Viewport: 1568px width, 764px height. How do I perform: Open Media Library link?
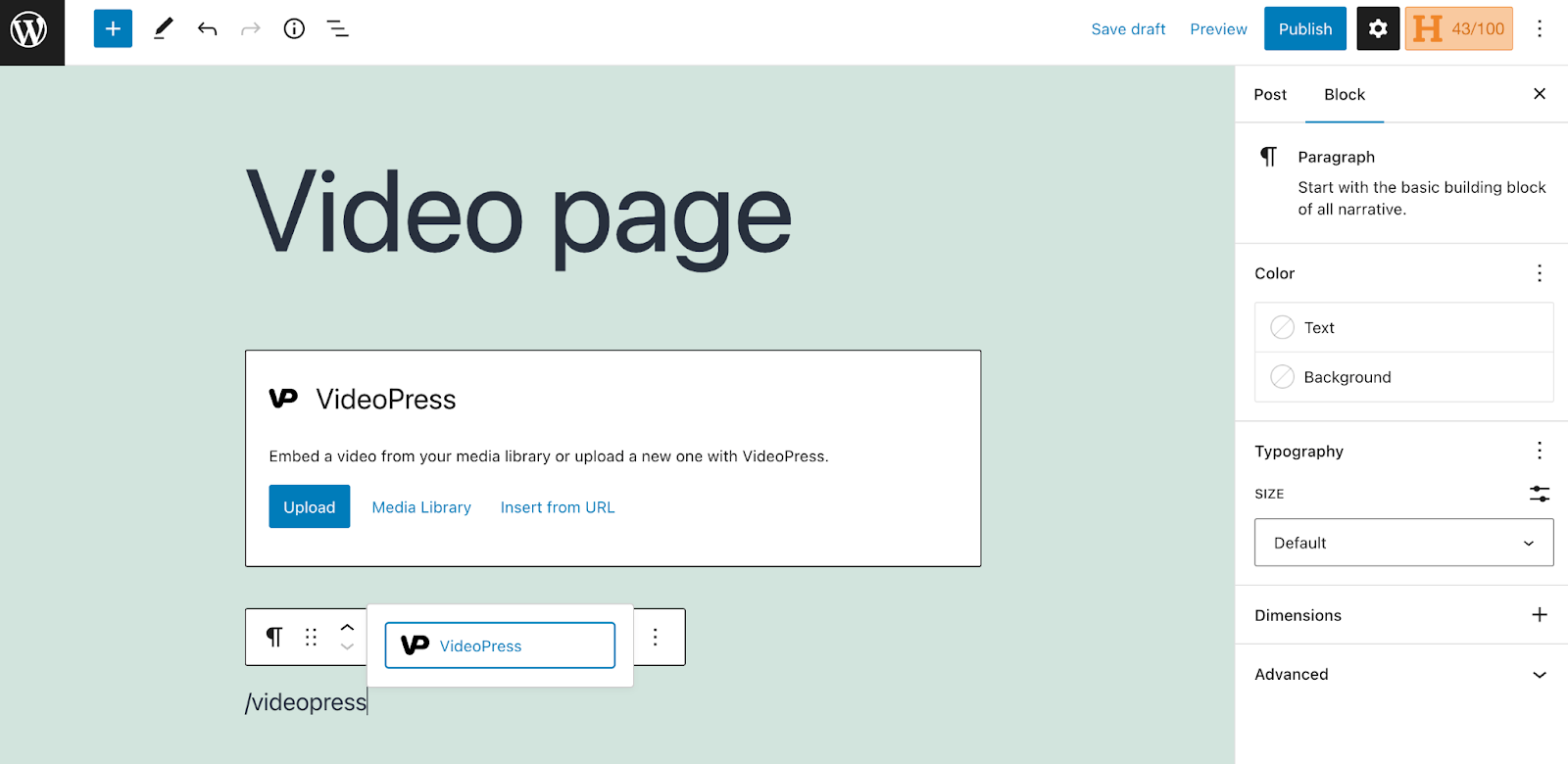tap(421, 507)
